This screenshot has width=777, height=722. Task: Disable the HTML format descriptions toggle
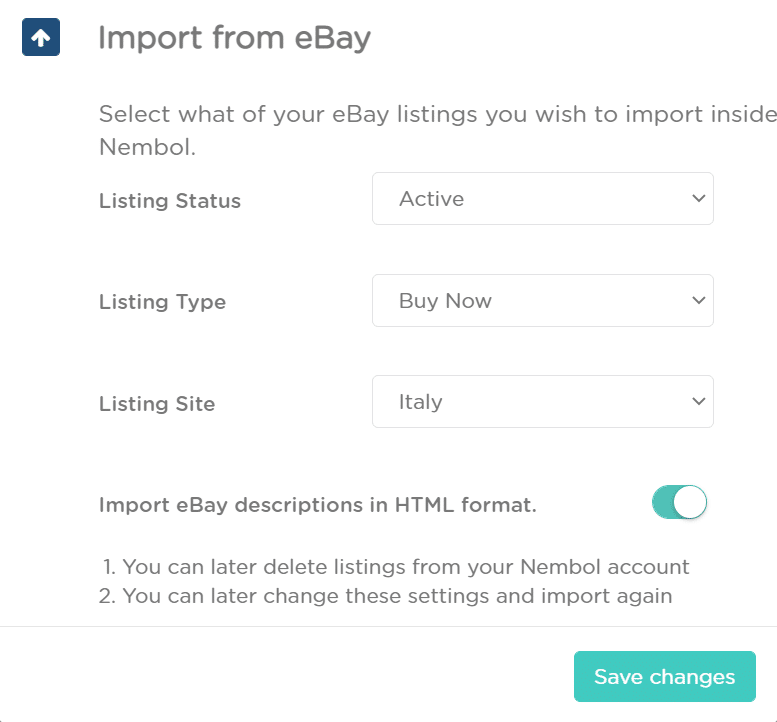pos(679,502)
